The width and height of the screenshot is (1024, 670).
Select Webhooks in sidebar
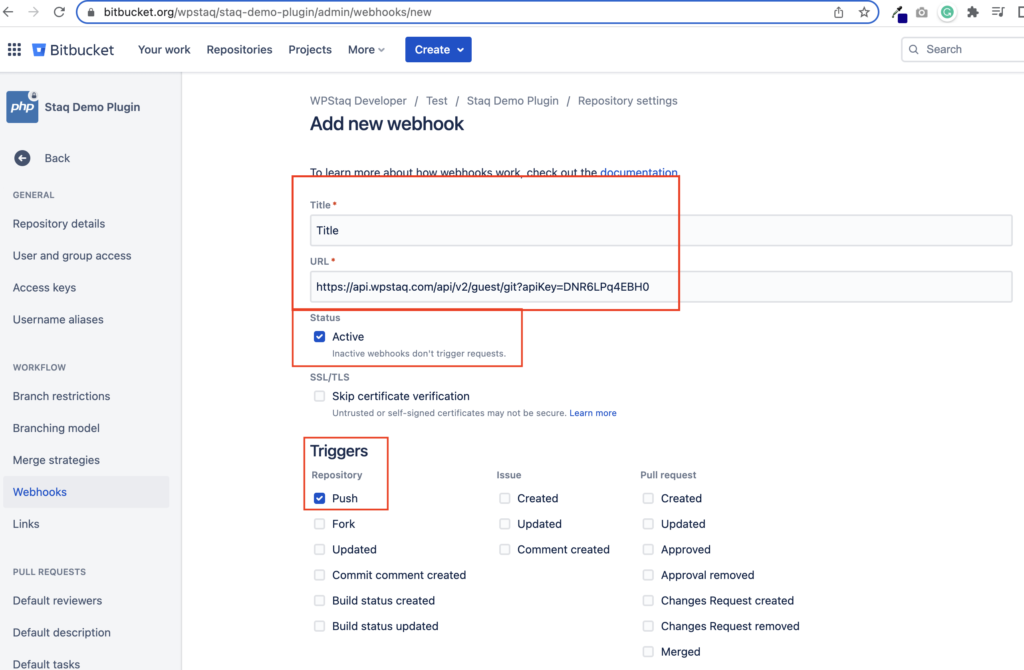tap(86, 492)
